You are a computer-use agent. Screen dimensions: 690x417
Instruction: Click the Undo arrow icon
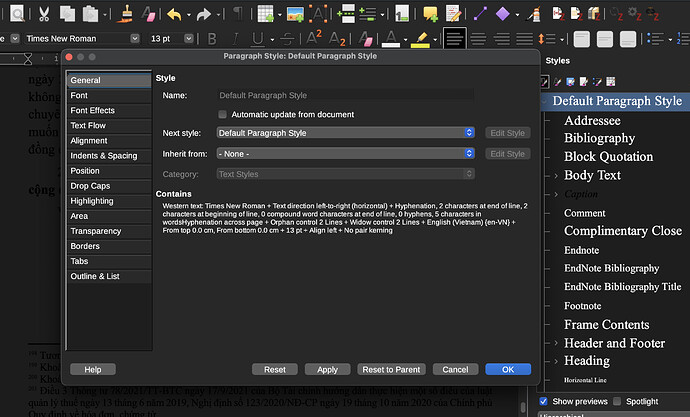click(x=174, y=14)
